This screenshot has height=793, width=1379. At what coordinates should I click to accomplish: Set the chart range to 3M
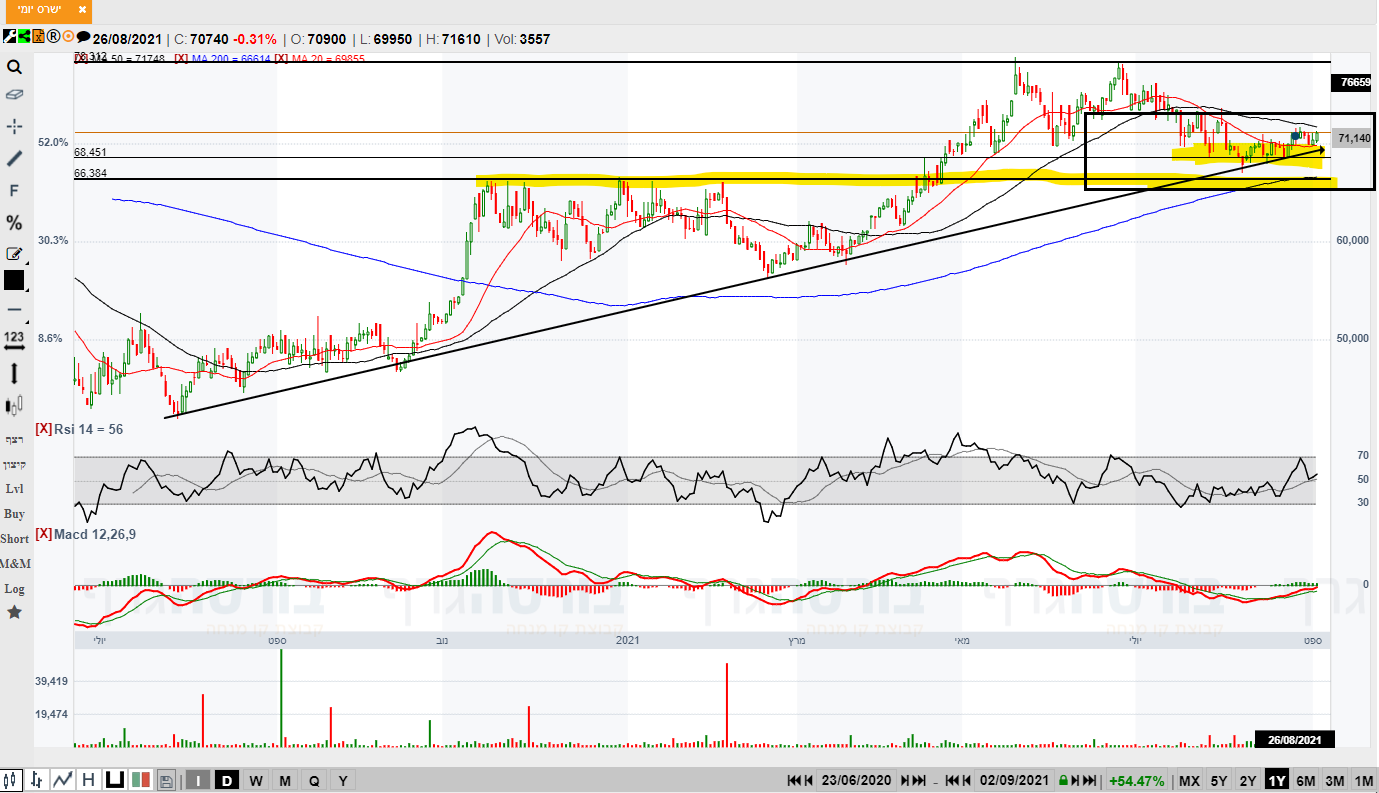1334,780
